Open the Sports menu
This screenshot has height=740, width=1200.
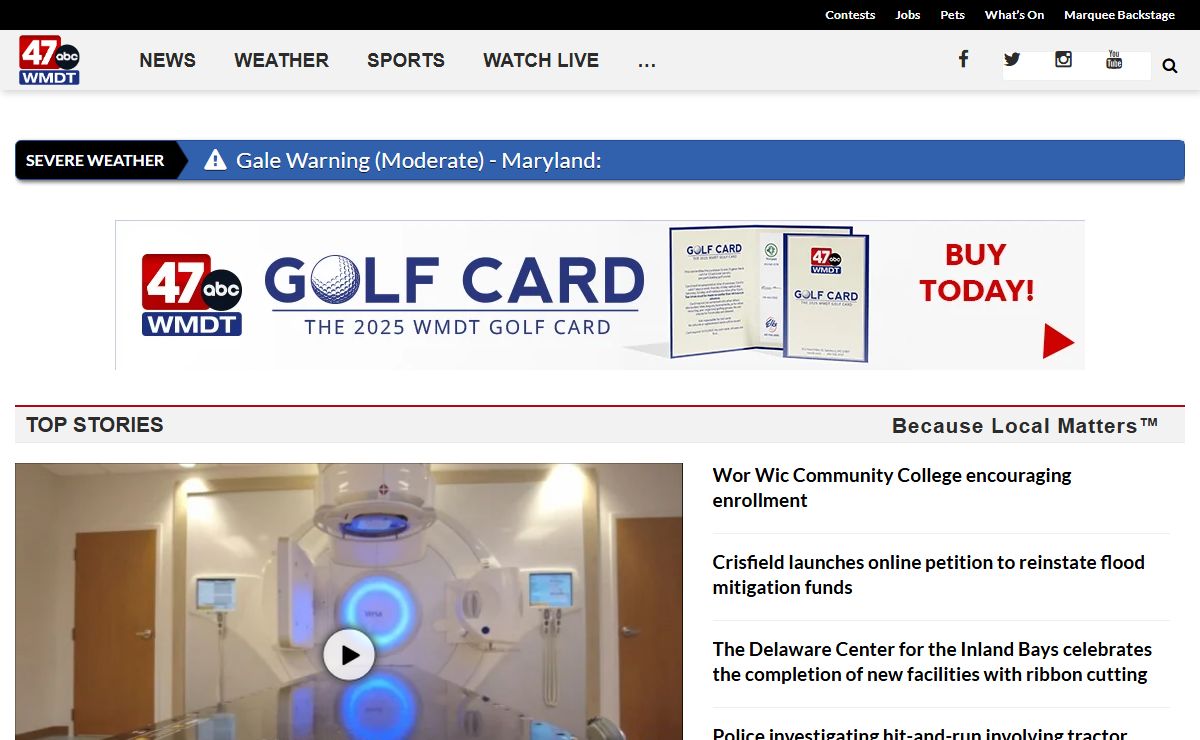406,60
